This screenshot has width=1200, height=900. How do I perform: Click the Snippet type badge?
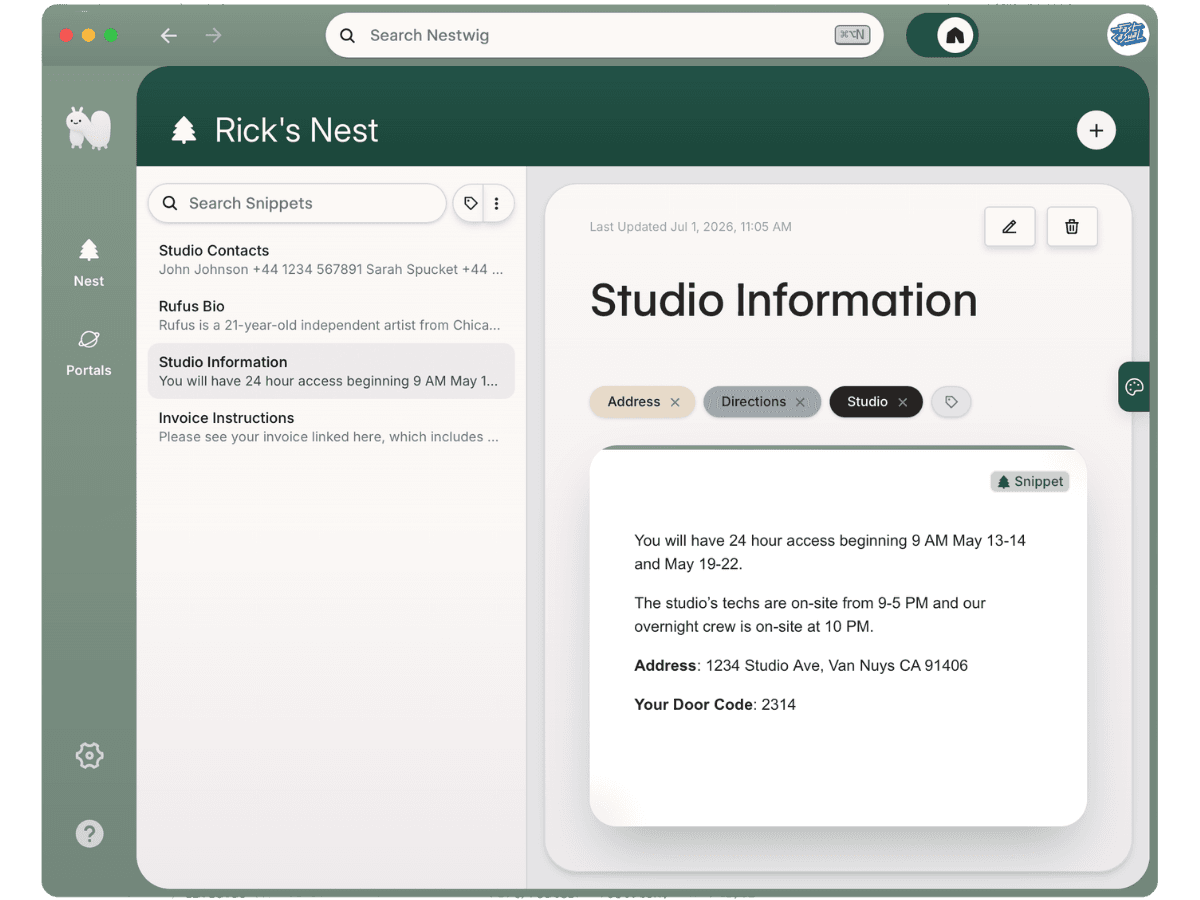1030,482
